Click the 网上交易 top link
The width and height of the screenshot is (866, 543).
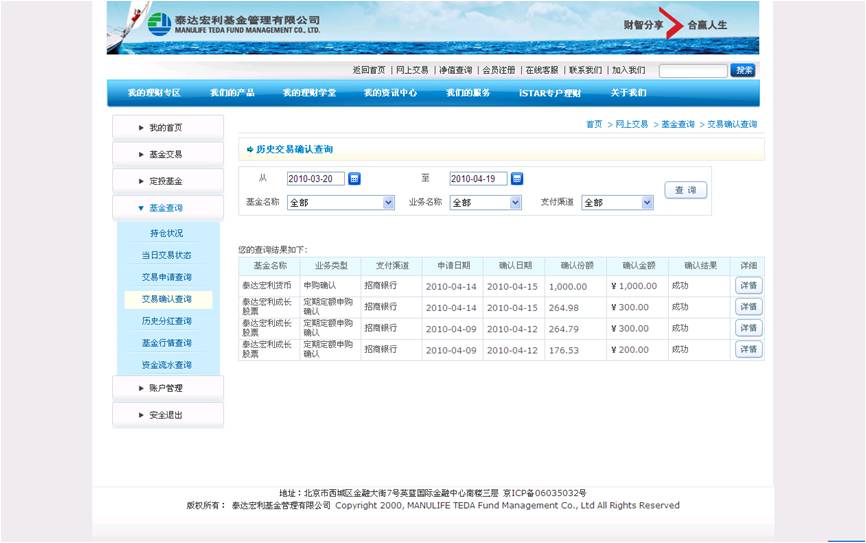pyautogui.click(x=412, y=70)
